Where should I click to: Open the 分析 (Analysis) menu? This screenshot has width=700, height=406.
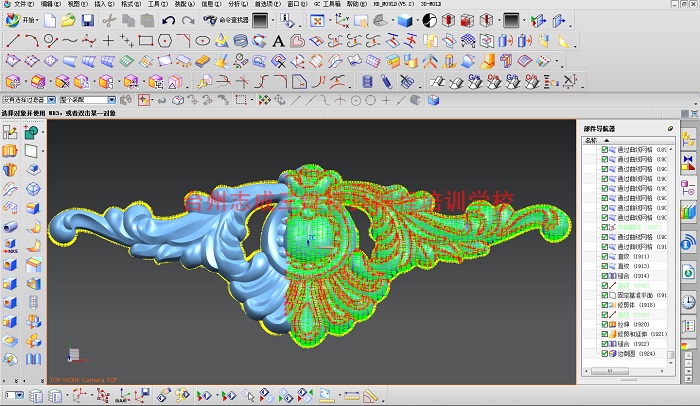pos(238,4)
